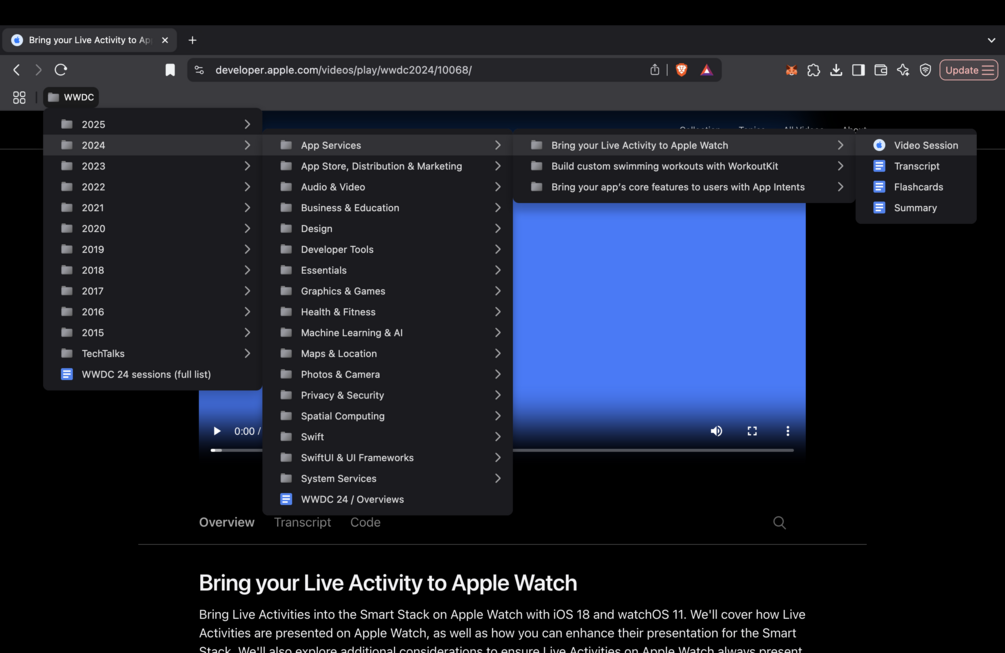
Task: Toggle the sidebar panel icon
Action: pyautogui.click(x=858, y=70)
